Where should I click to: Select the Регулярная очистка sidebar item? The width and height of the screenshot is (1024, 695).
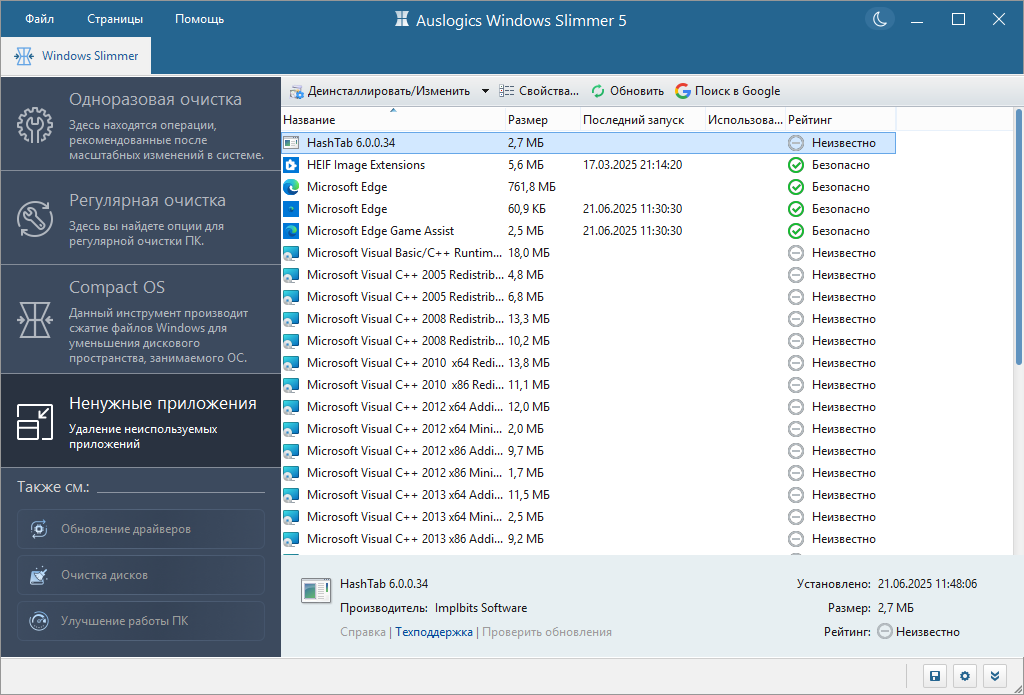pos(141,218)
